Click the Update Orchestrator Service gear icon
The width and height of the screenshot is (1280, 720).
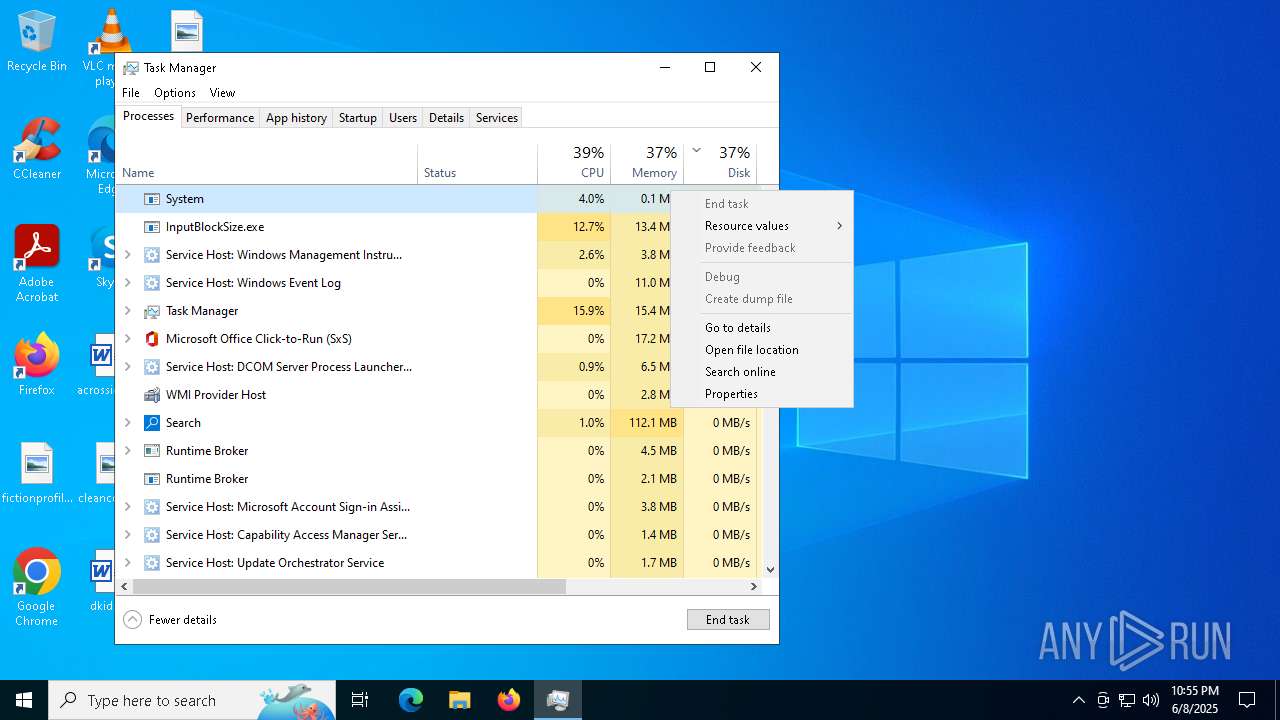tap(152, 563)
